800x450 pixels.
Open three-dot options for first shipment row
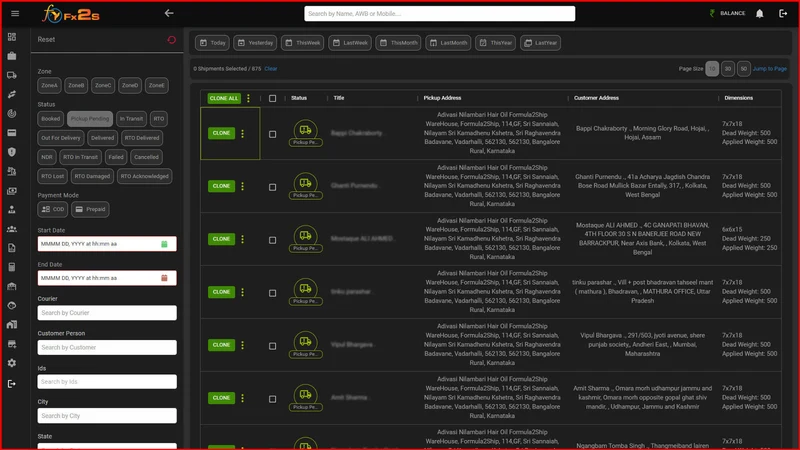[242, 133]
